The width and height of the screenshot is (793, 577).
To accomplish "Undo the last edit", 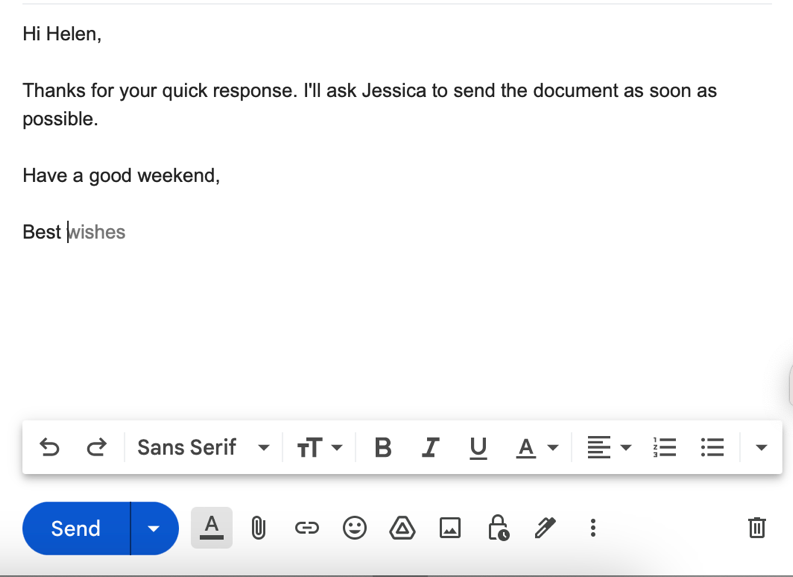I will 50,448.
